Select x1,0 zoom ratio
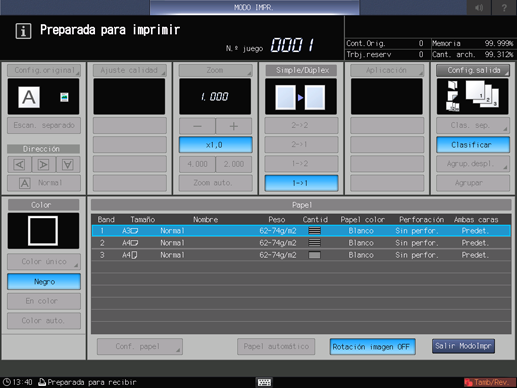Screen dimensions: 517x388 [x=215, y=145]
